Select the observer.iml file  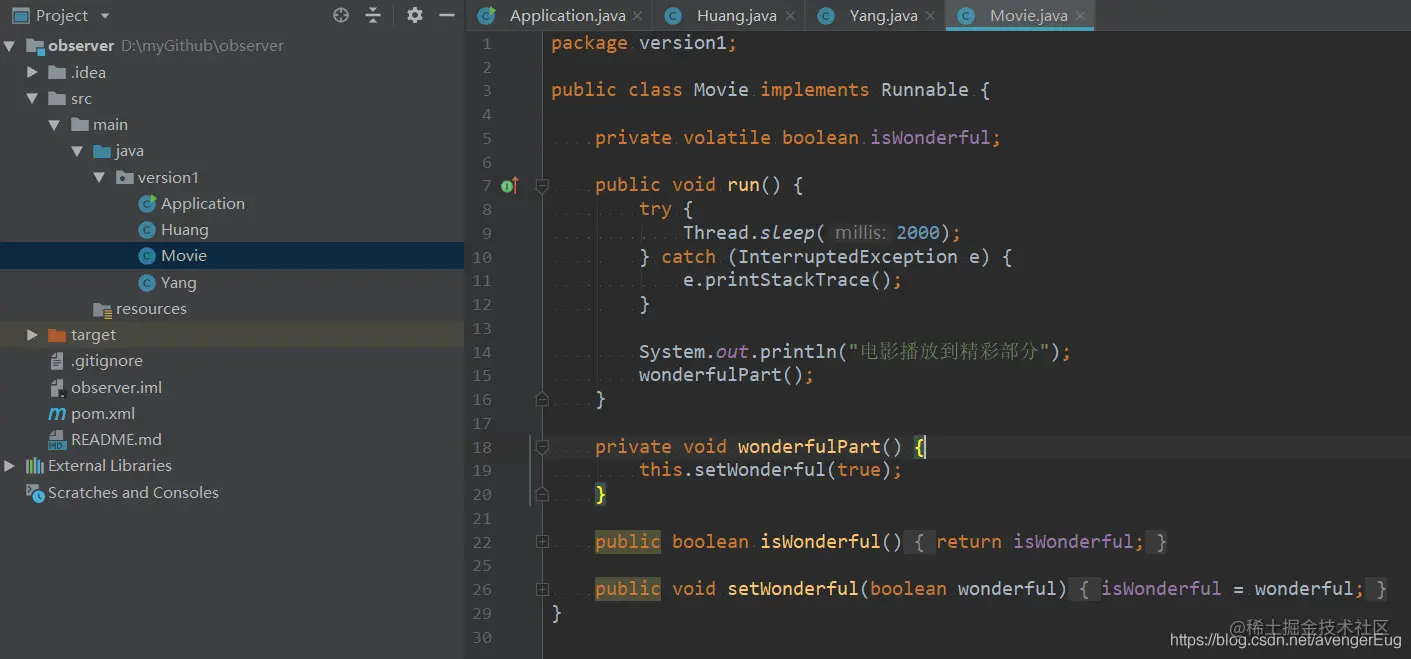(x=116, y=387)
